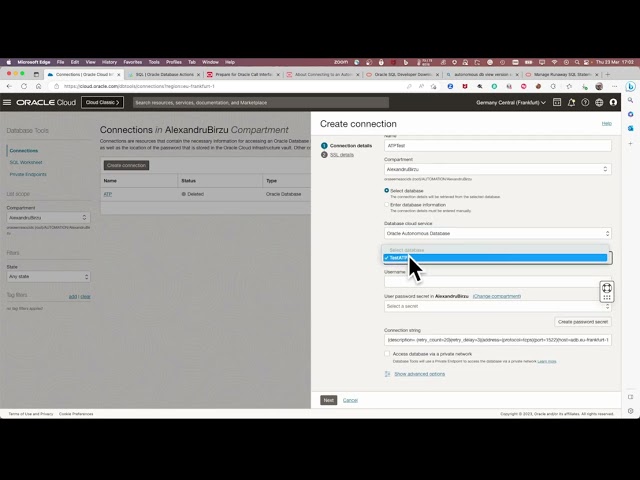Click the Oracle search resources field

tap(261, 102)
